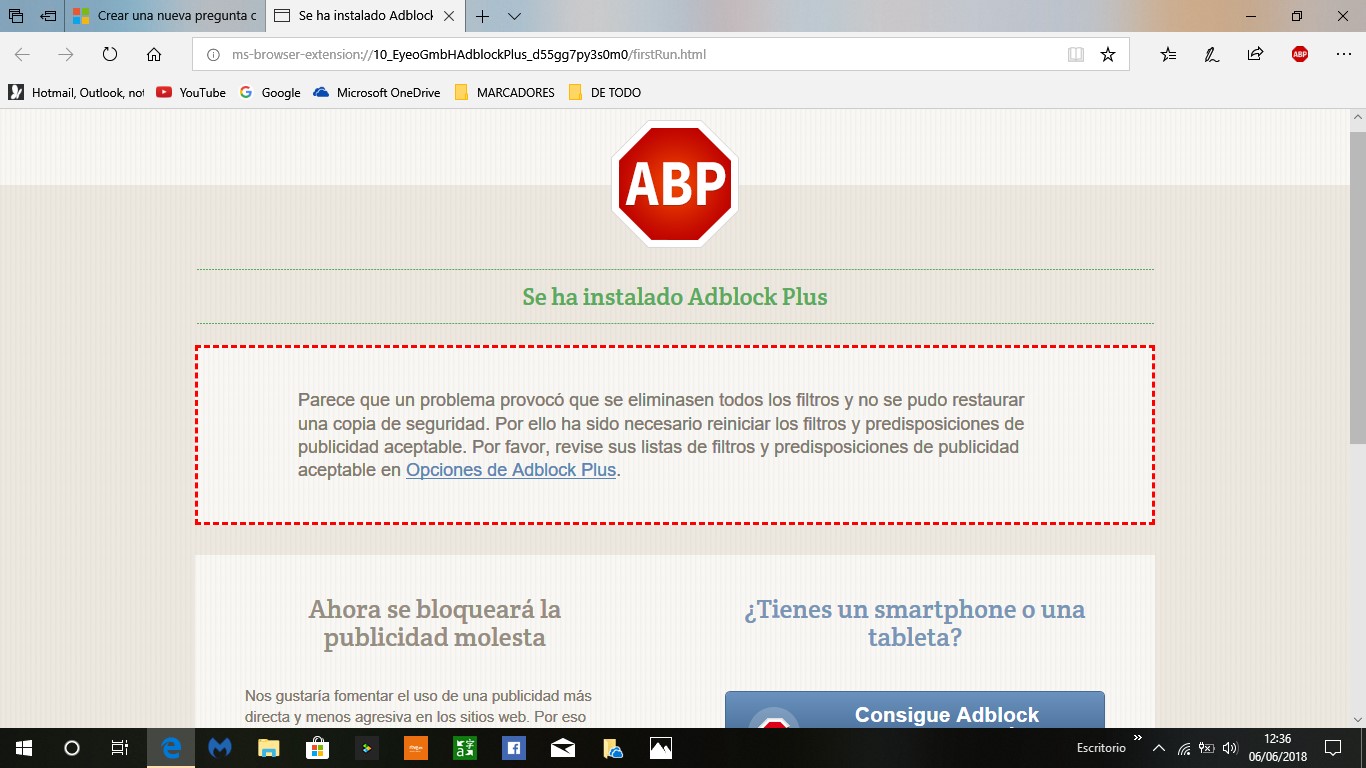Open green translator app on taskbar
Screen dimensions: 1366x768
point(465,748)
